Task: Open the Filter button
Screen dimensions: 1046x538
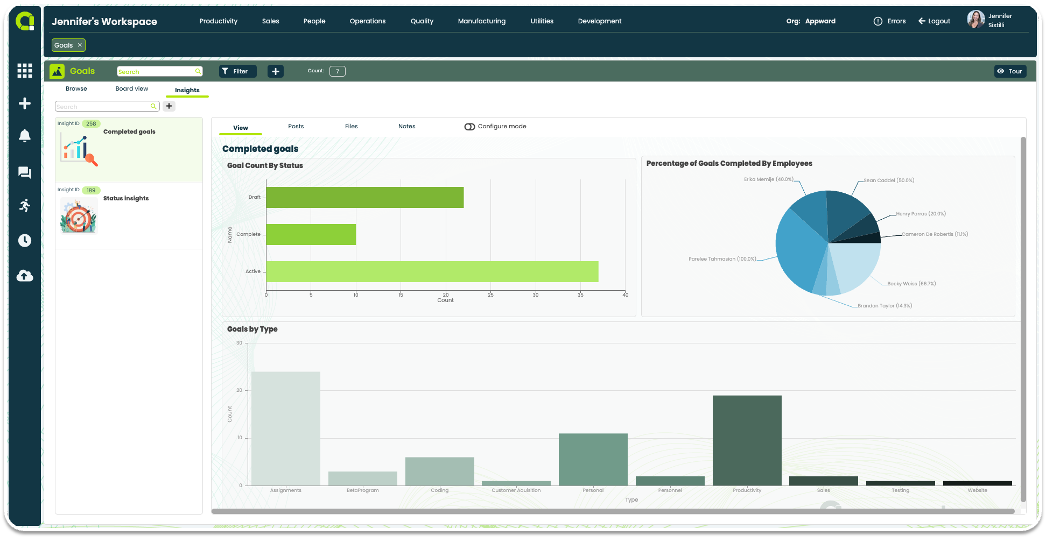Action: (x=238, y=71)
